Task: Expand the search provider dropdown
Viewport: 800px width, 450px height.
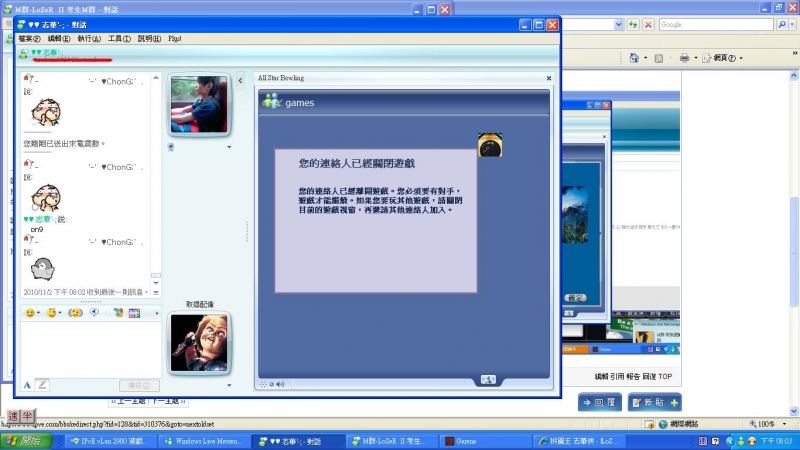Action: pos(792,24)
